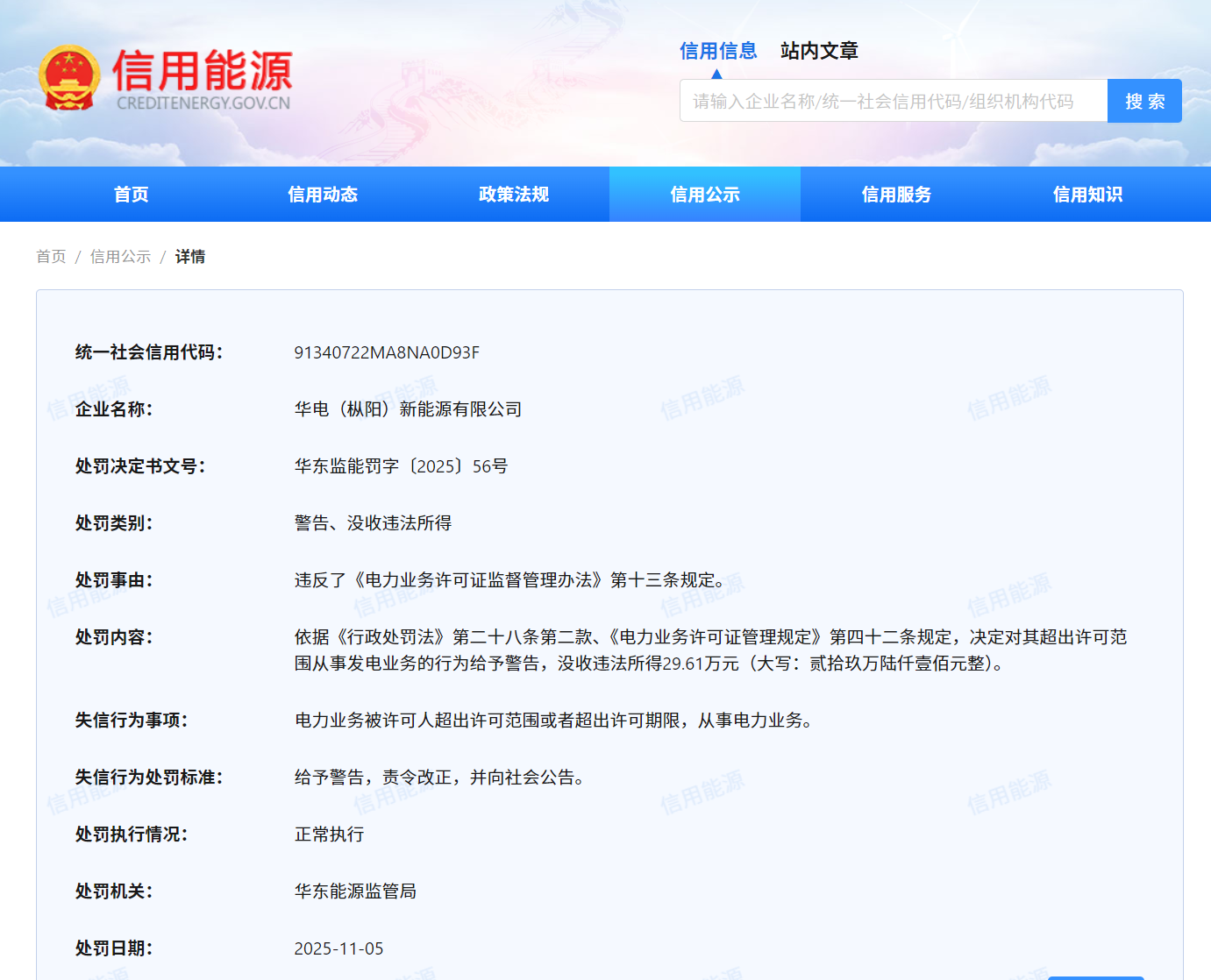The image size is (1211, 980).
Task: Click the national emblem logo icon
Action: point(69,78)
